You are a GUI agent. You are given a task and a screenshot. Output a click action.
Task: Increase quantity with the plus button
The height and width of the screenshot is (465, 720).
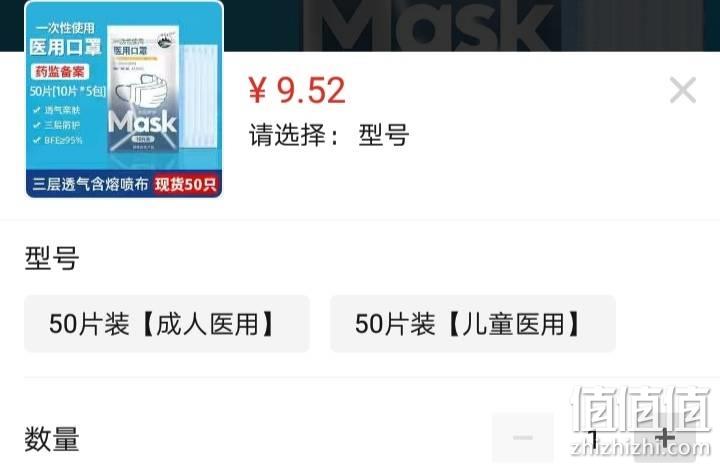click(x=664, y=437)
